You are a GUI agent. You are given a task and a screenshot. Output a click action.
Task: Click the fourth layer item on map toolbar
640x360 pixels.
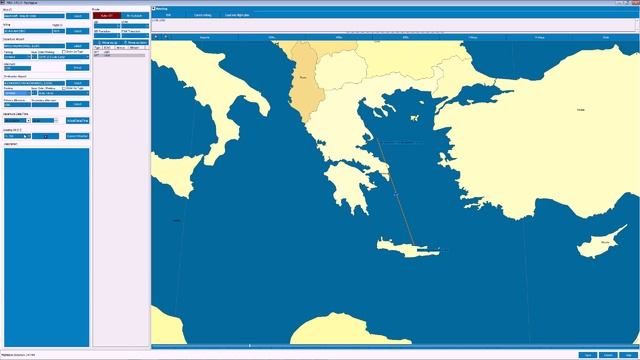click(x=406, y=37)
